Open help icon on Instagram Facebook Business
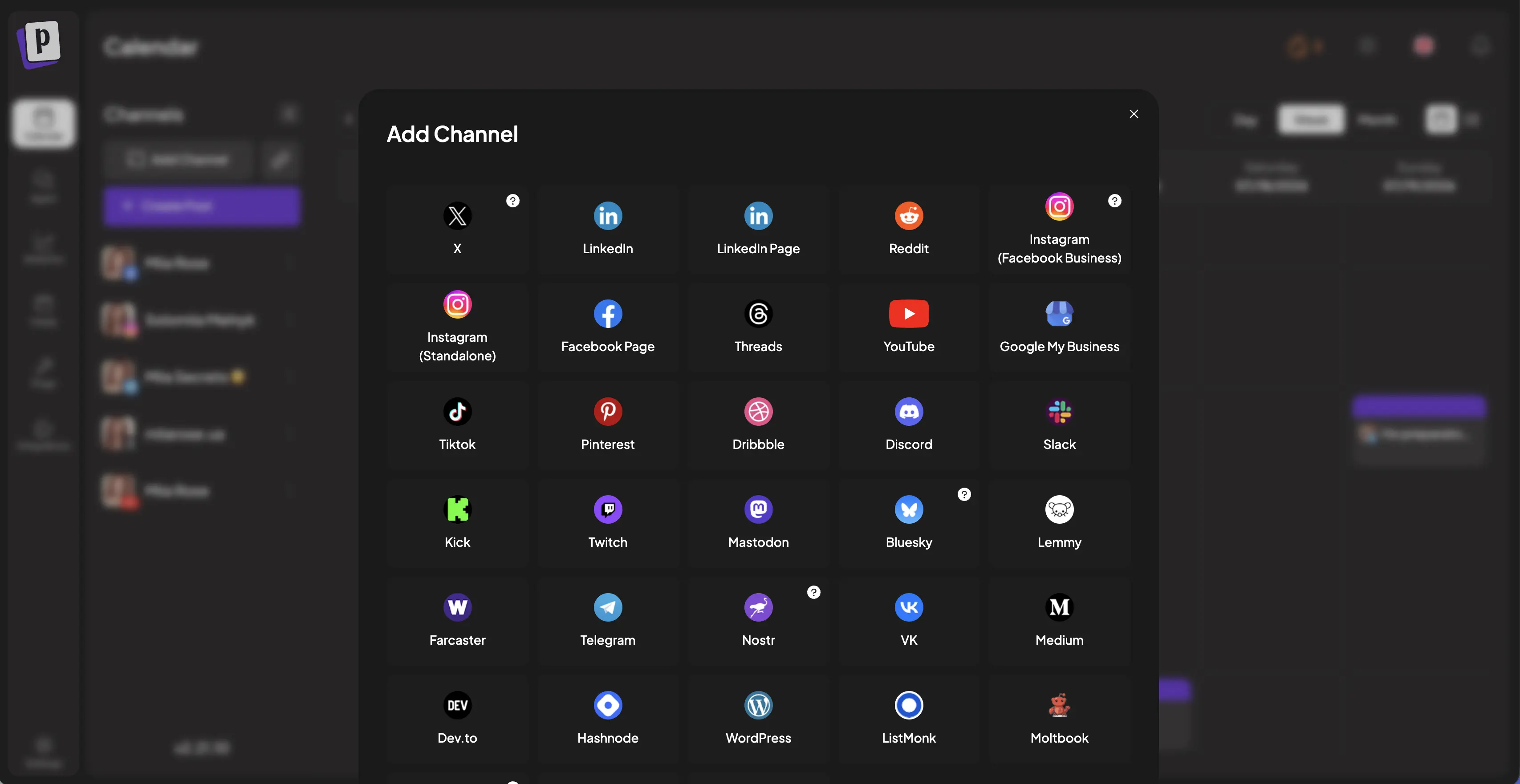Image resolution: width=1520 pixels, height=784 pixels. (1115, 201)
